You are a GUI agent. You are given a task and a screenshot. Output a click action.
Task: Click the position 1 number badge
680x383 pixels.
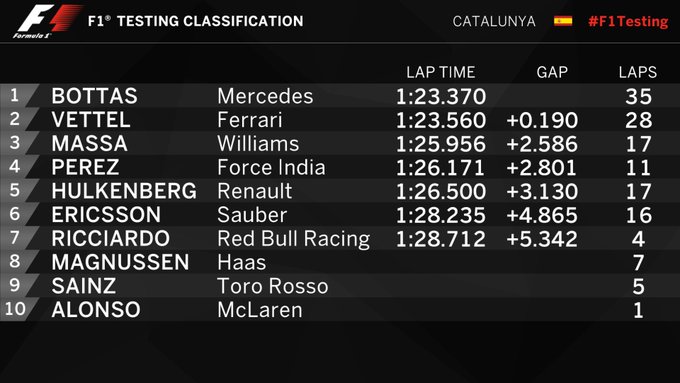click(15, 95)
